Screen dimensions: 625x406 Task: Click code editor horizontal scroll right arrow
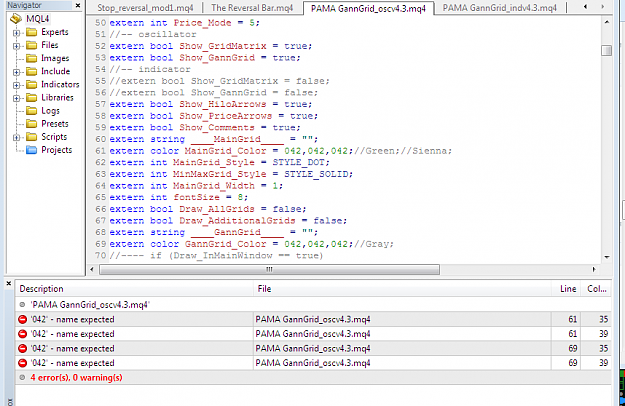click(594, 269)
